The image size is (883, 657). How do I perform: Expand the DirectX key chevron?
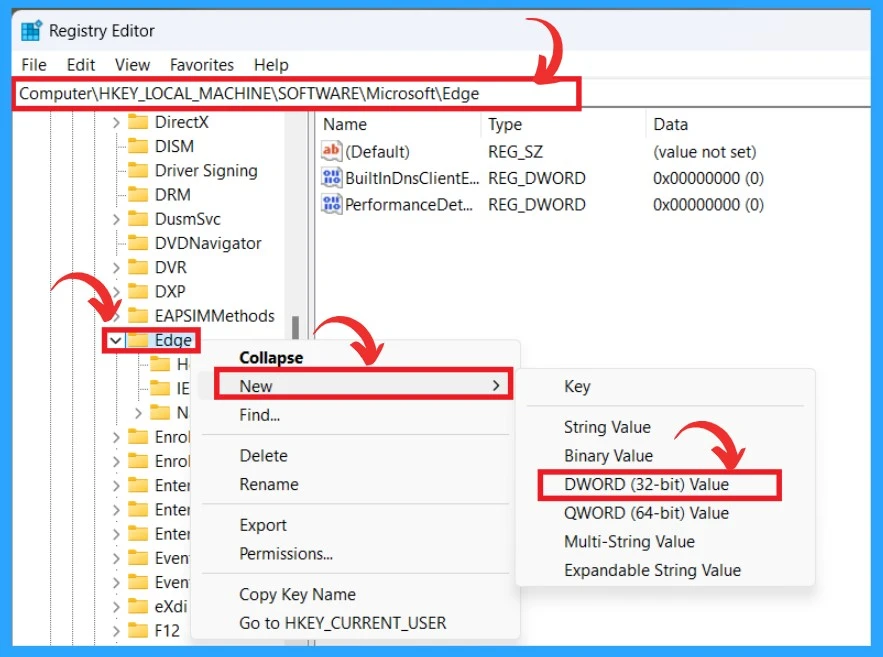[116, 122]
